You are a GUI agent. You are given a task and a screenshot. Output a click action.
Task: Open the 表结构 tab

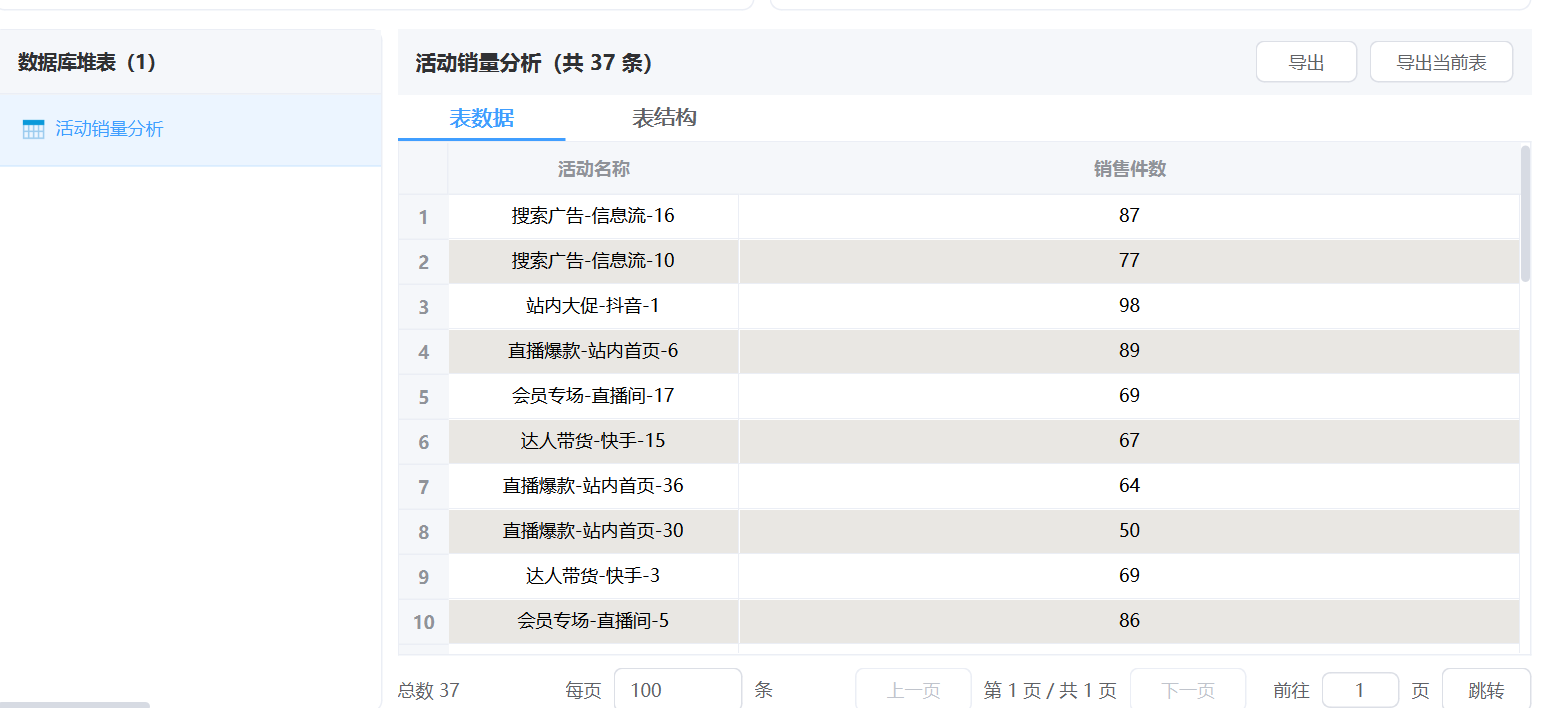click(664, 118)
